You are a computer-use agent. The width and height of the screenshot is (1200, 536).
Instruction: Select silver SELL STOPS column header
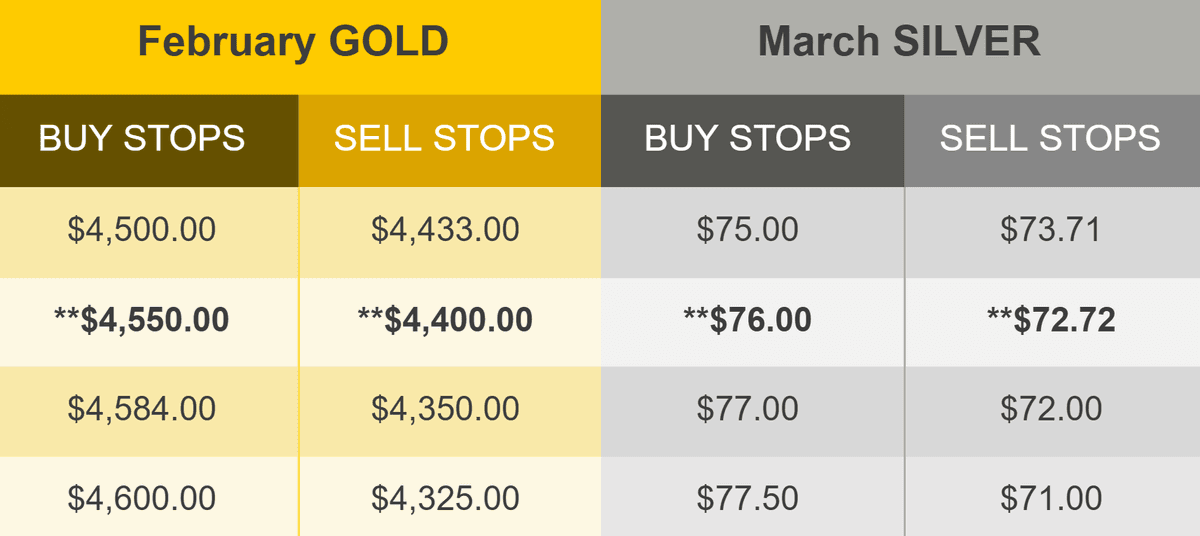tap(1052, 141)
